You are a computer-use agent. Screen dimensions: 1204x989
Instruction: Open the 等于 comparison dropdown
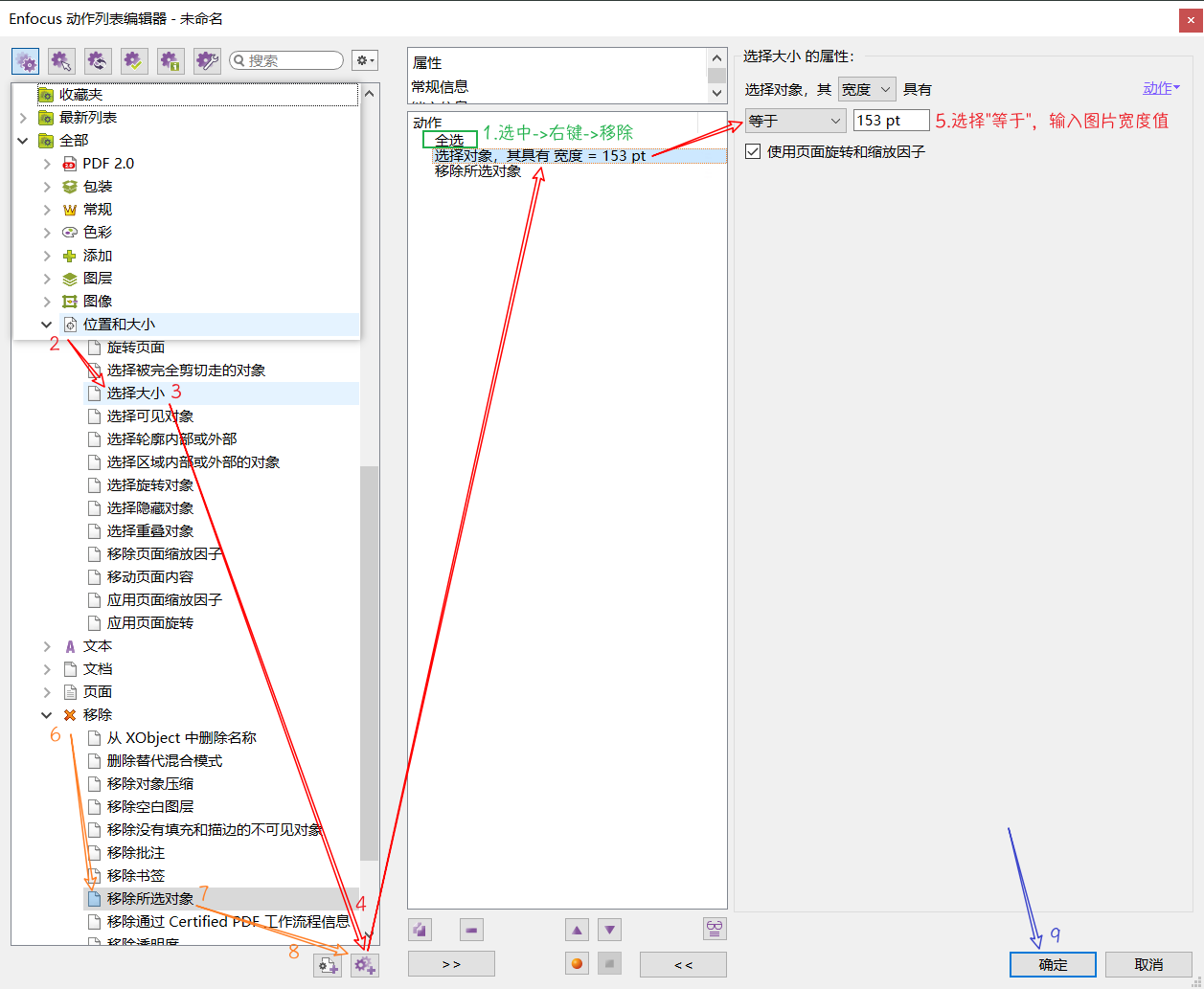tap(796, 121)
